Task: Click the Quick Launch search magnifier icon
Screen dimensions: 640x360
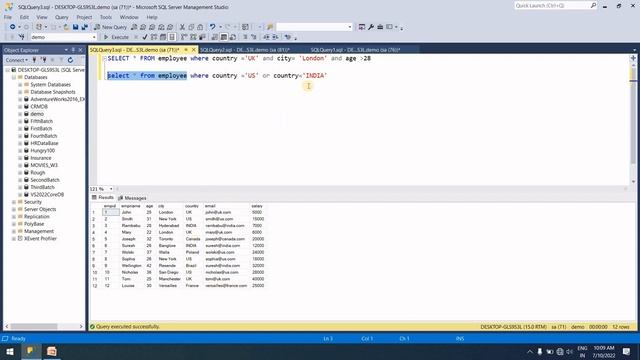Action: [593, 5]
